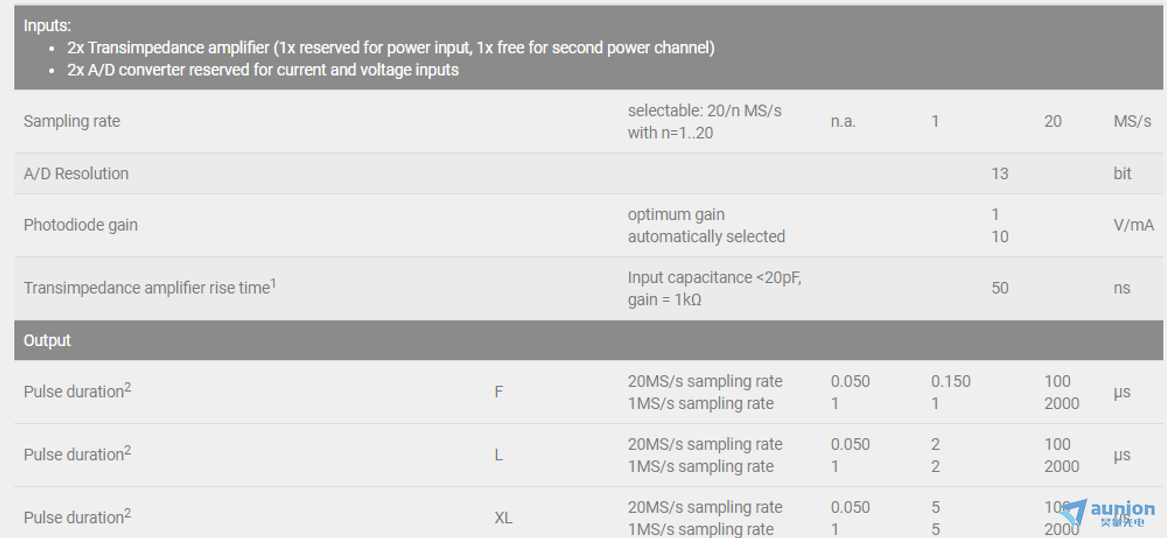Click the Inputs section header text
The width and height of the screenshot is (1167, 538).
pyautogui.click(x=47, y=25)
